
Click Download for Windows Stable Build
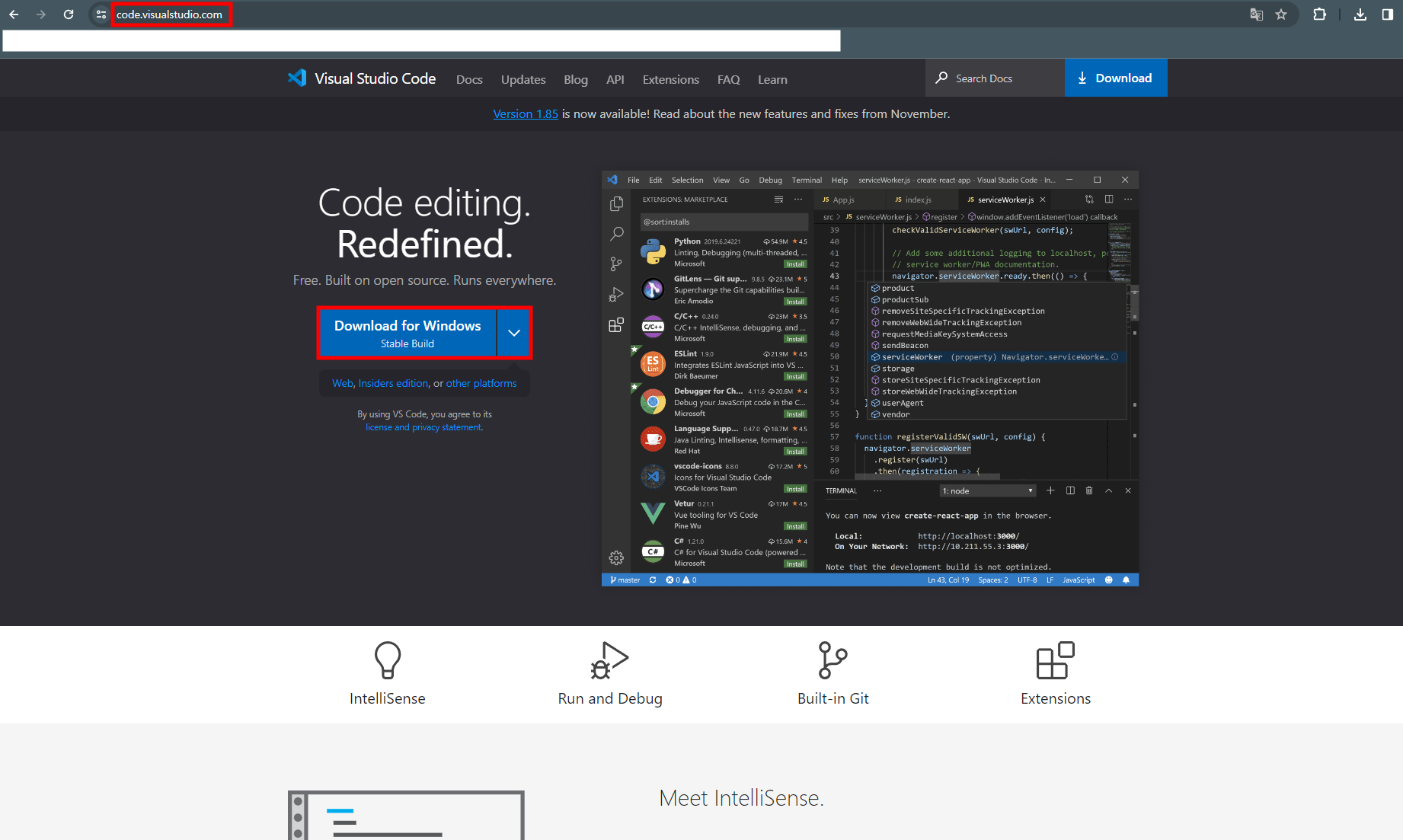point(407,333)
